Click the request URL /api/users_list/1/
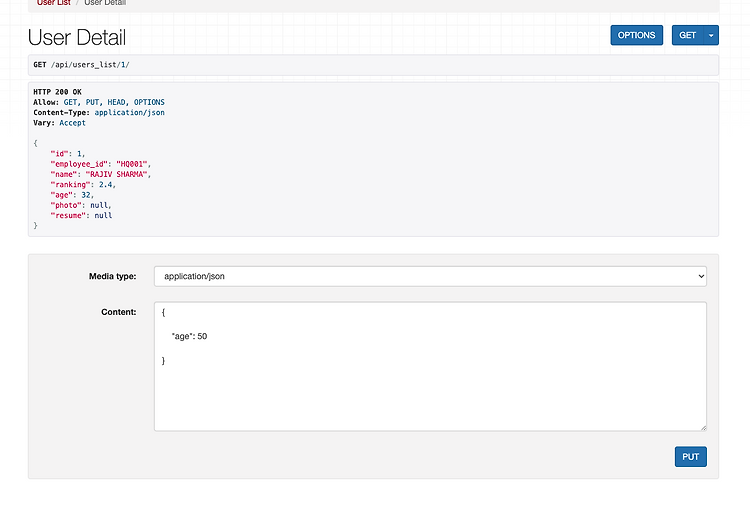This screenshot has width=750, height=510. tap(90, 65)
